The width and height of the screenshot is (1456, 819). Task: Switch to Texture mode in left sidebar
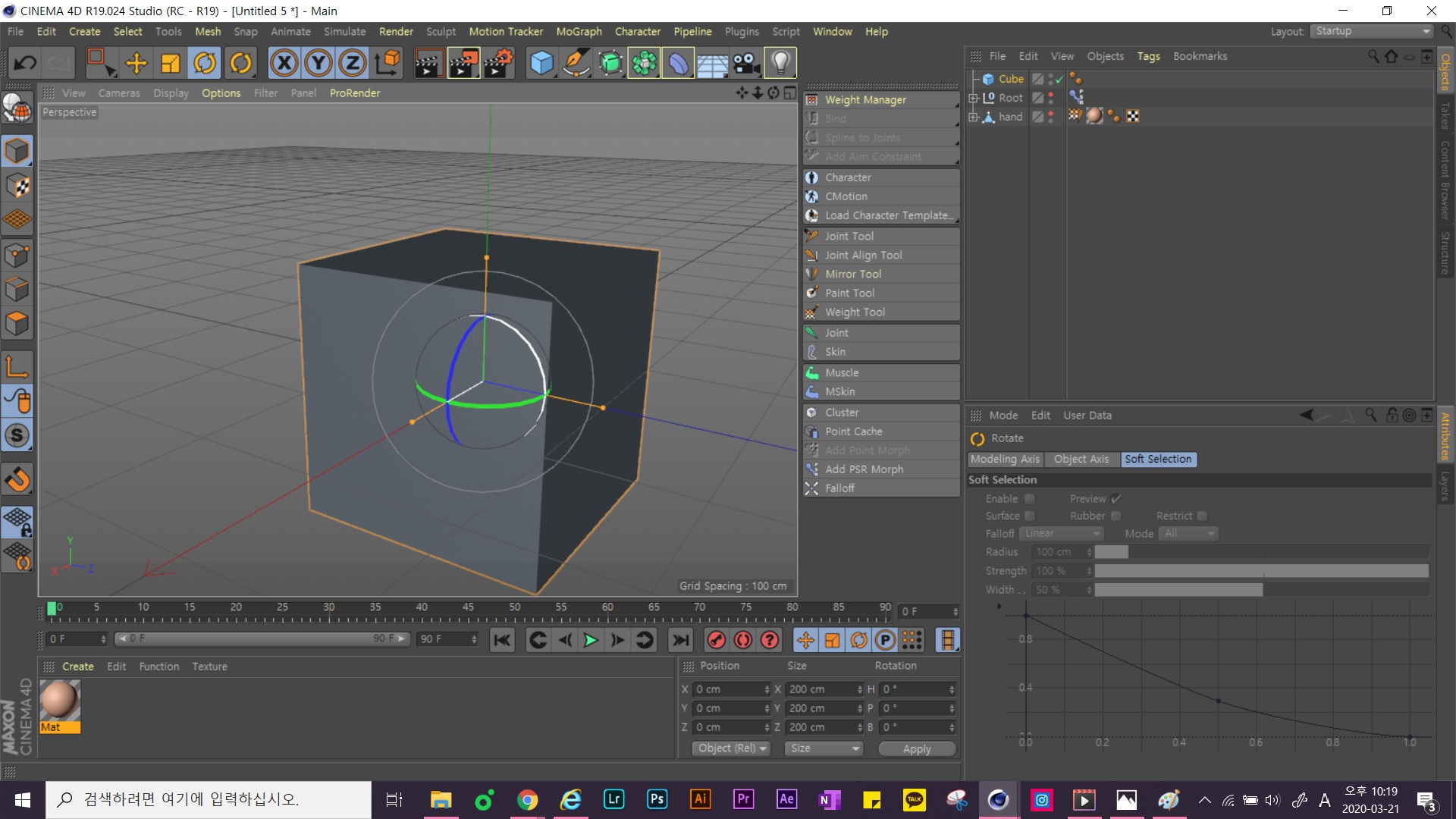pyautogui.click(x=17, y=186)
